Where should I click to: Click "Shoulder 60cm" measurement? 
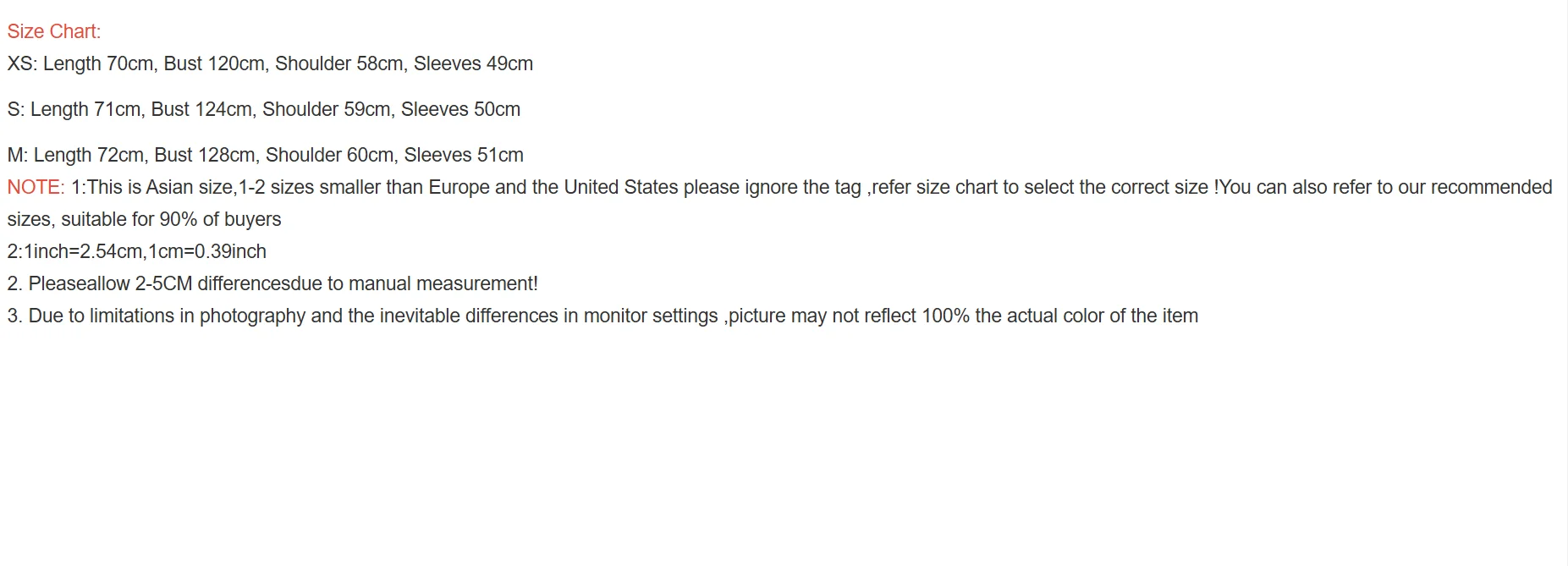tap(329, 155)
